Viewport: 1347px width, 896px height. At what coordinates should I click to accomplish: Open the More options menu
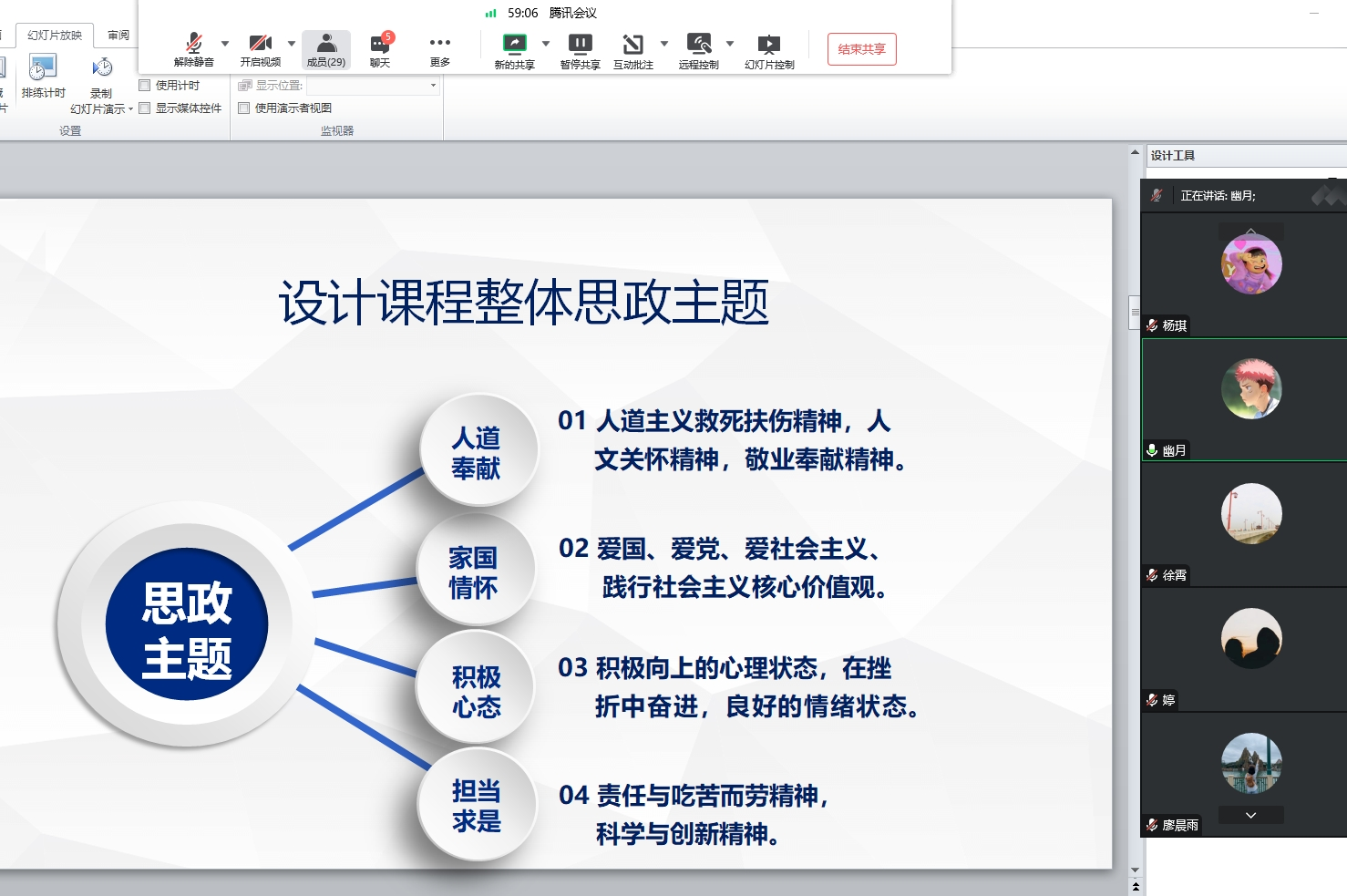[x=440, y=49]
